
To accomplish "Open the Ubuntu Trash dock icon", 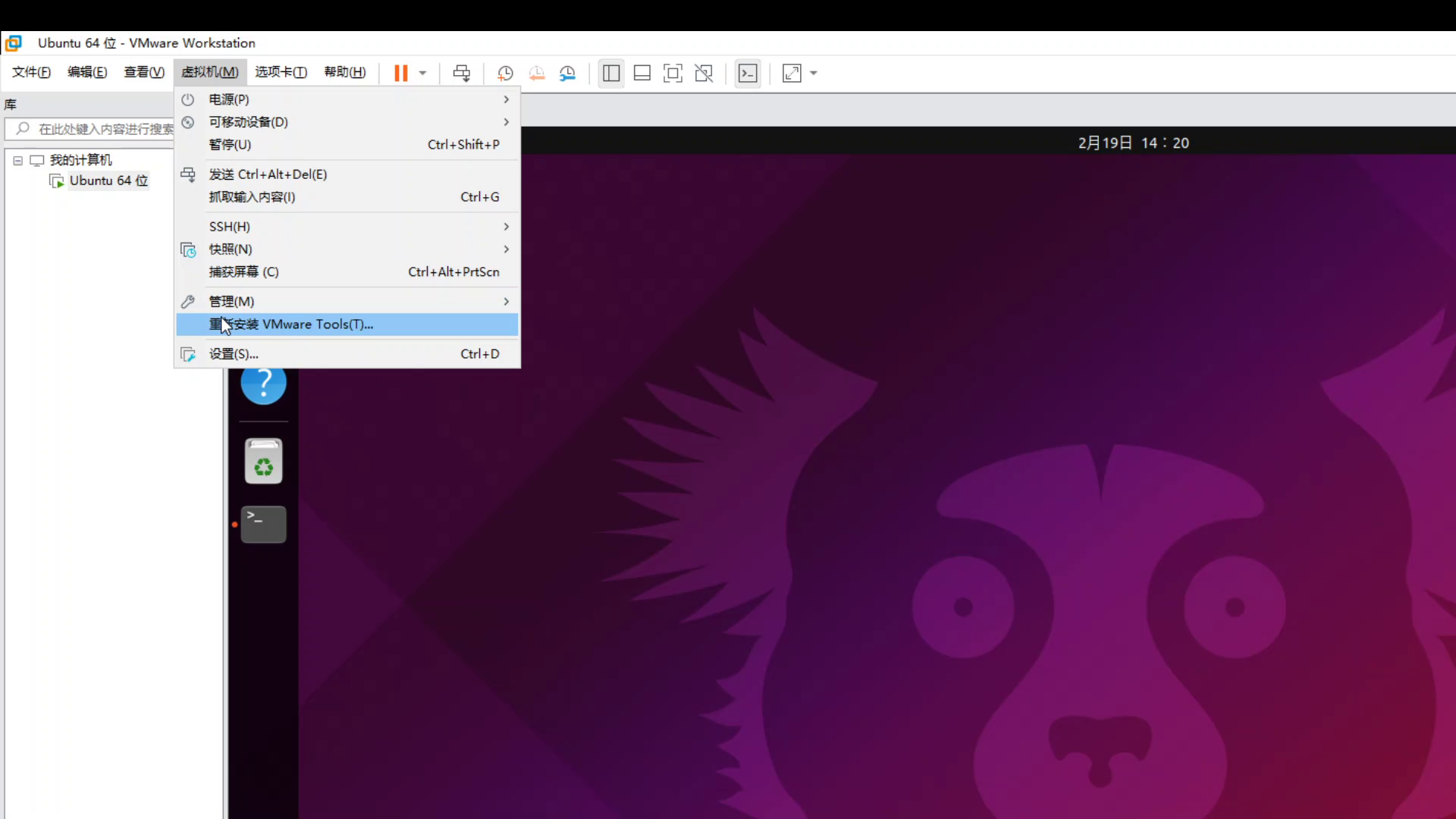I will pyautogui.click(x=263, y=461).
